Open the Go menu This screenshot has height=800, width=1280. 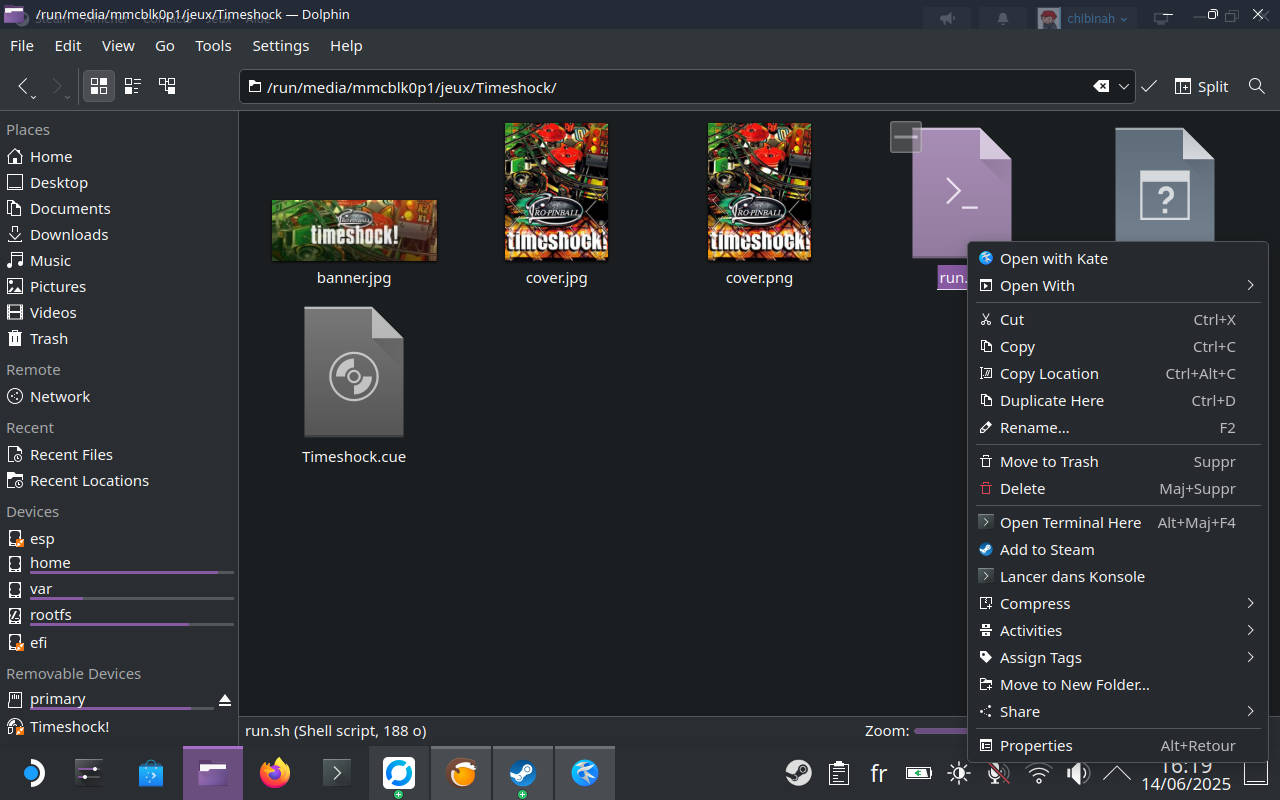point(165,46)
